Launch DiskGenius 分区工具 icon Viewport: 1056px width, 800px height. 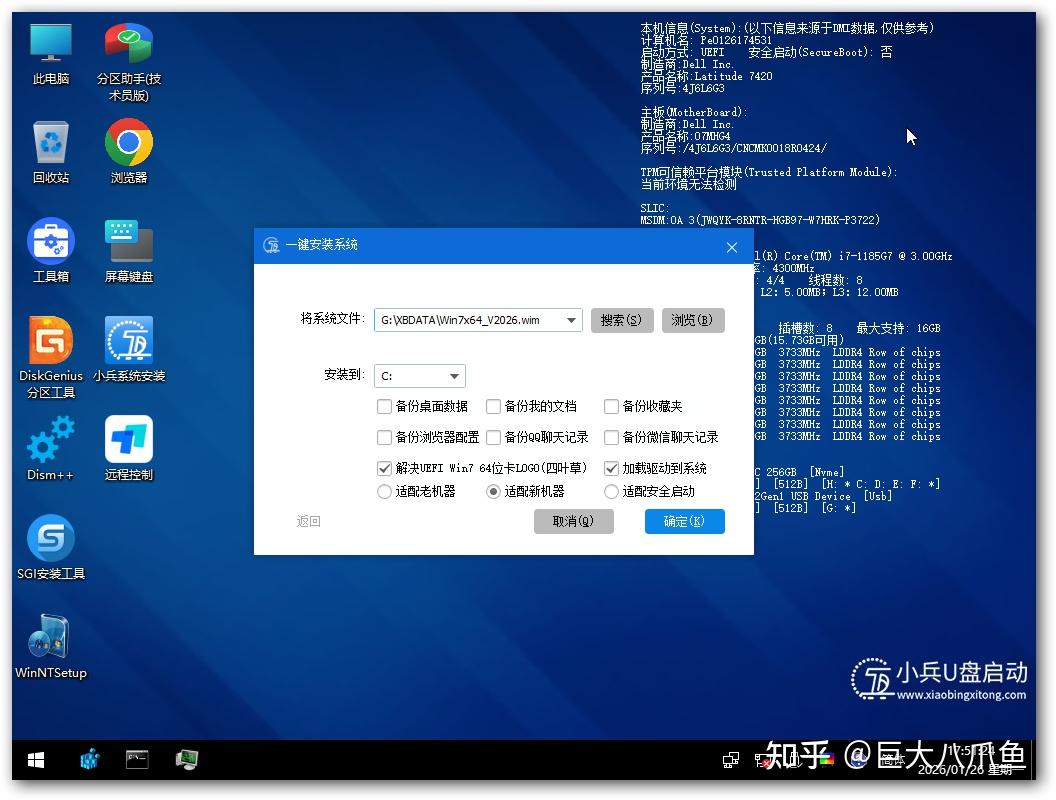[51, 358]
